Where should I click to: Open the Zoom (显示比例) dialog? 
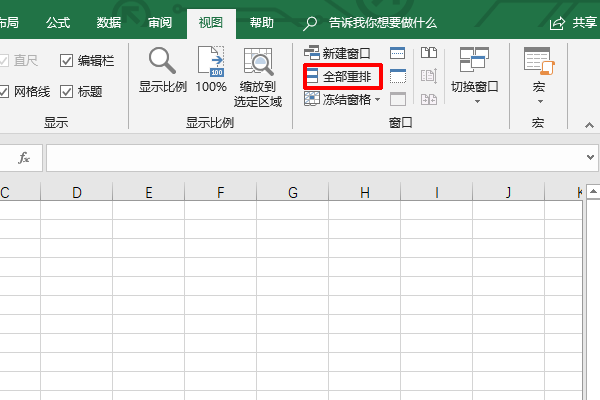(x=162, y=72)
